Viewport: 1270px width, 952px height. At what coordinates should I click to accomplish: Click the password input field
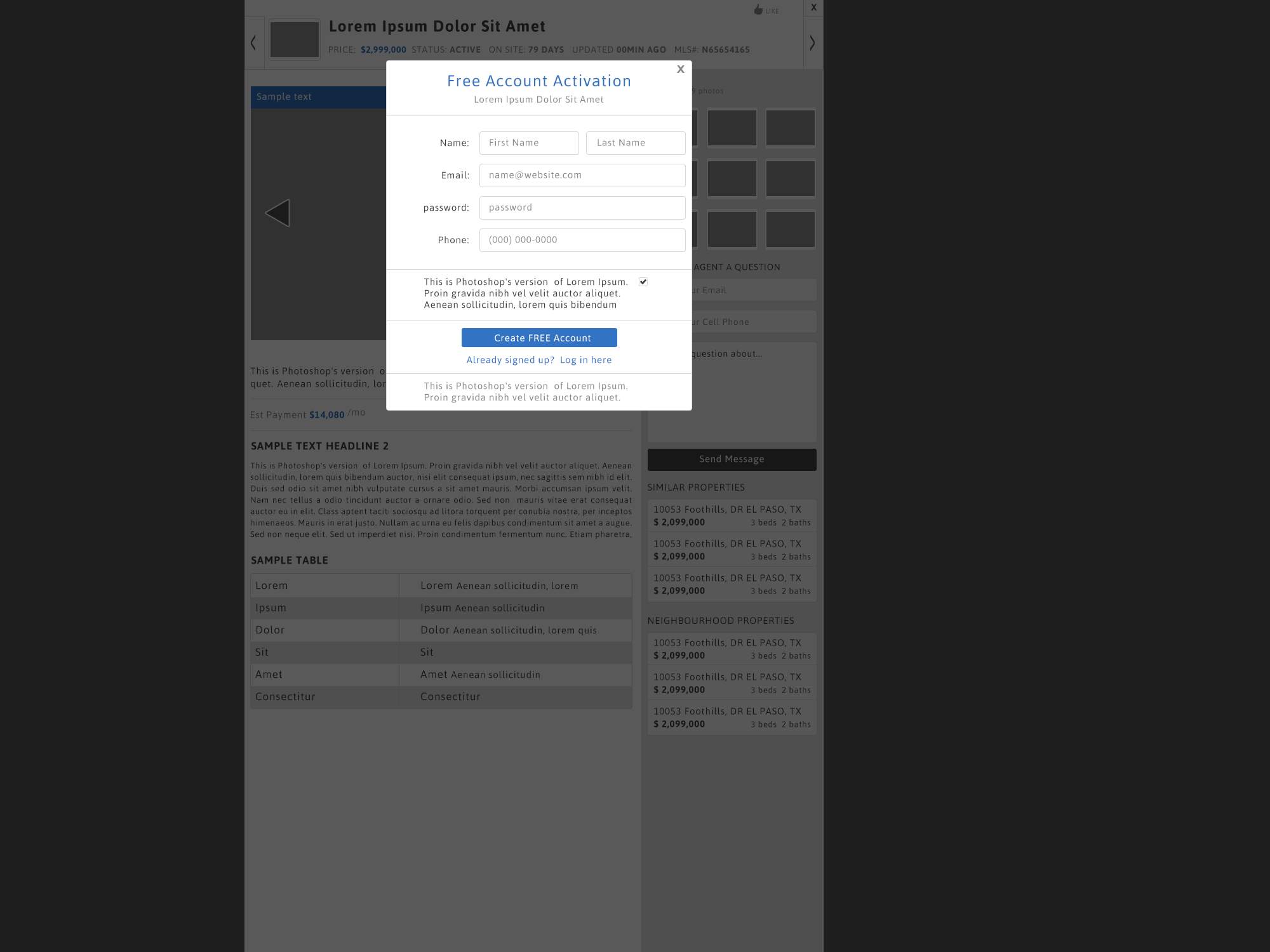pos(582,208)
